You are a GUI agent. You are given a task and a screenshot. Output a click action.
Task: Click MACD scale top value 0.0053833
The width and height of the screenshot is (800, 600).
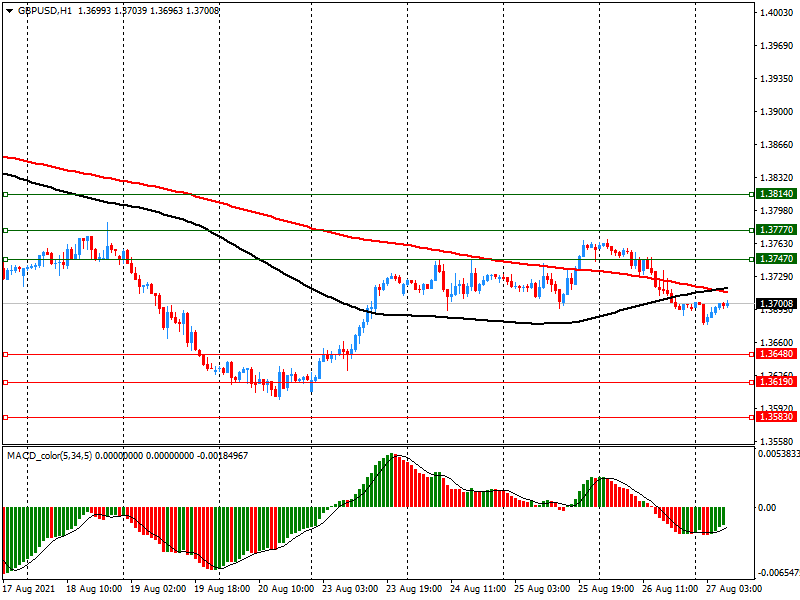[x=779, y=454]
